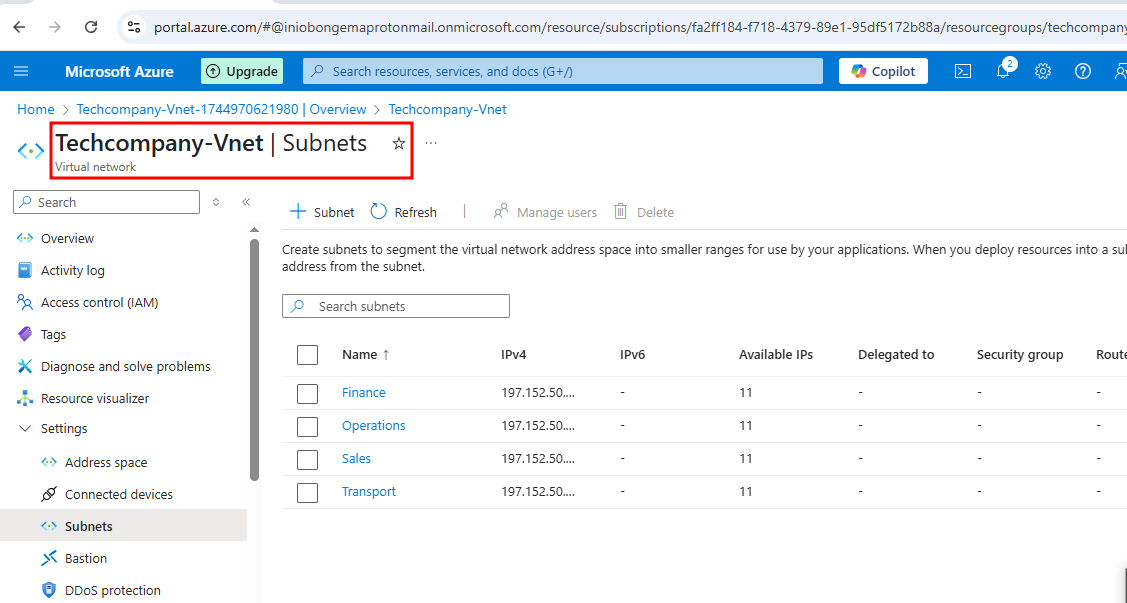Open the Azure portal hamburger menu
This screenshot has width=1127, height=603.
[21, 71]
